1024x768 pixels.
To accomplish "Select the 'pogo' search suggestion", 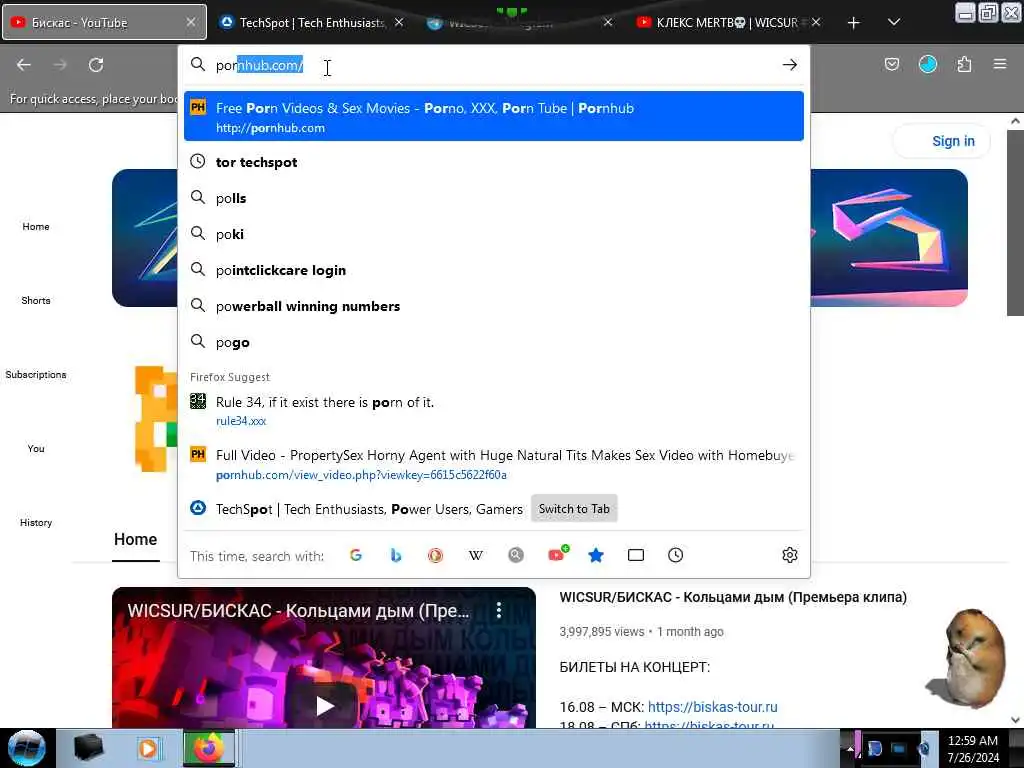I will click(494, 342).
